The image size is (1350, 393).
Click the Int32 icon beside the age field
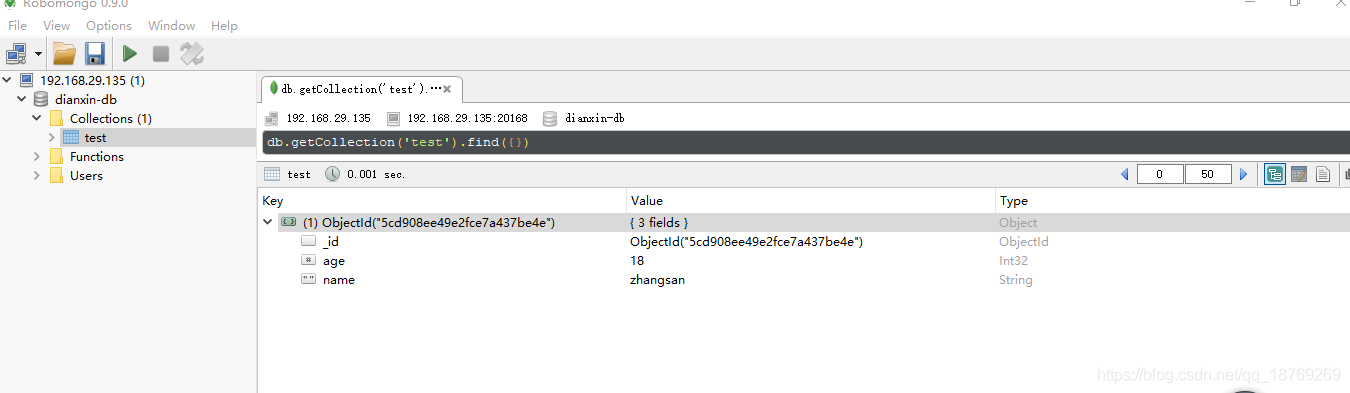pyautogui.click(x=308, y=260)
